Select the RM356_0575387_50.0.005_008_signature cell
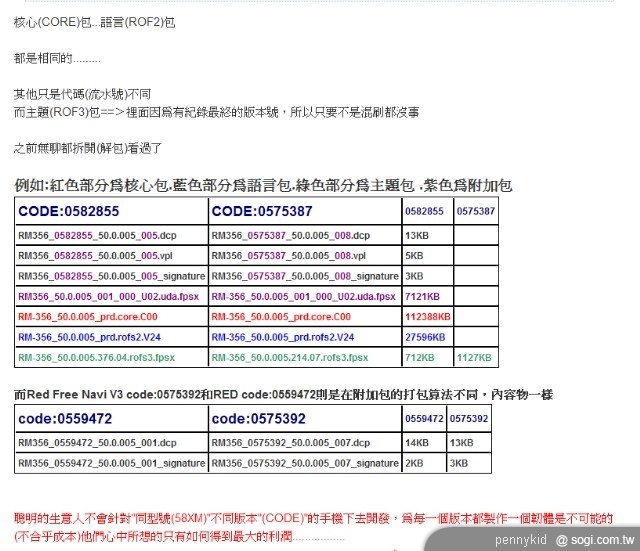This screenshot has width=640, height=551. coord(304,275)
